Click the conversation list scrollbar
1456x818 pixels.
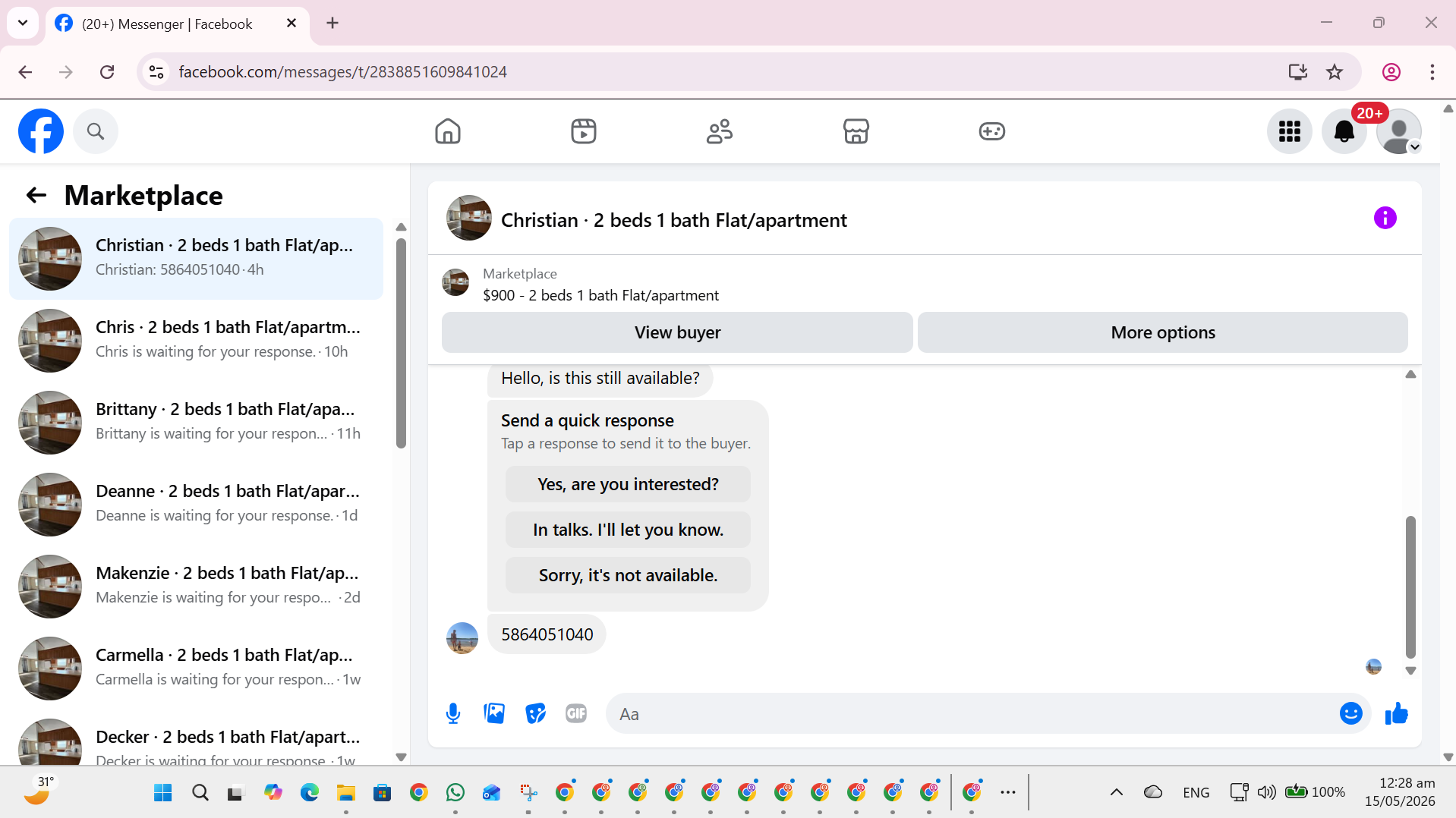coord(401,343)
